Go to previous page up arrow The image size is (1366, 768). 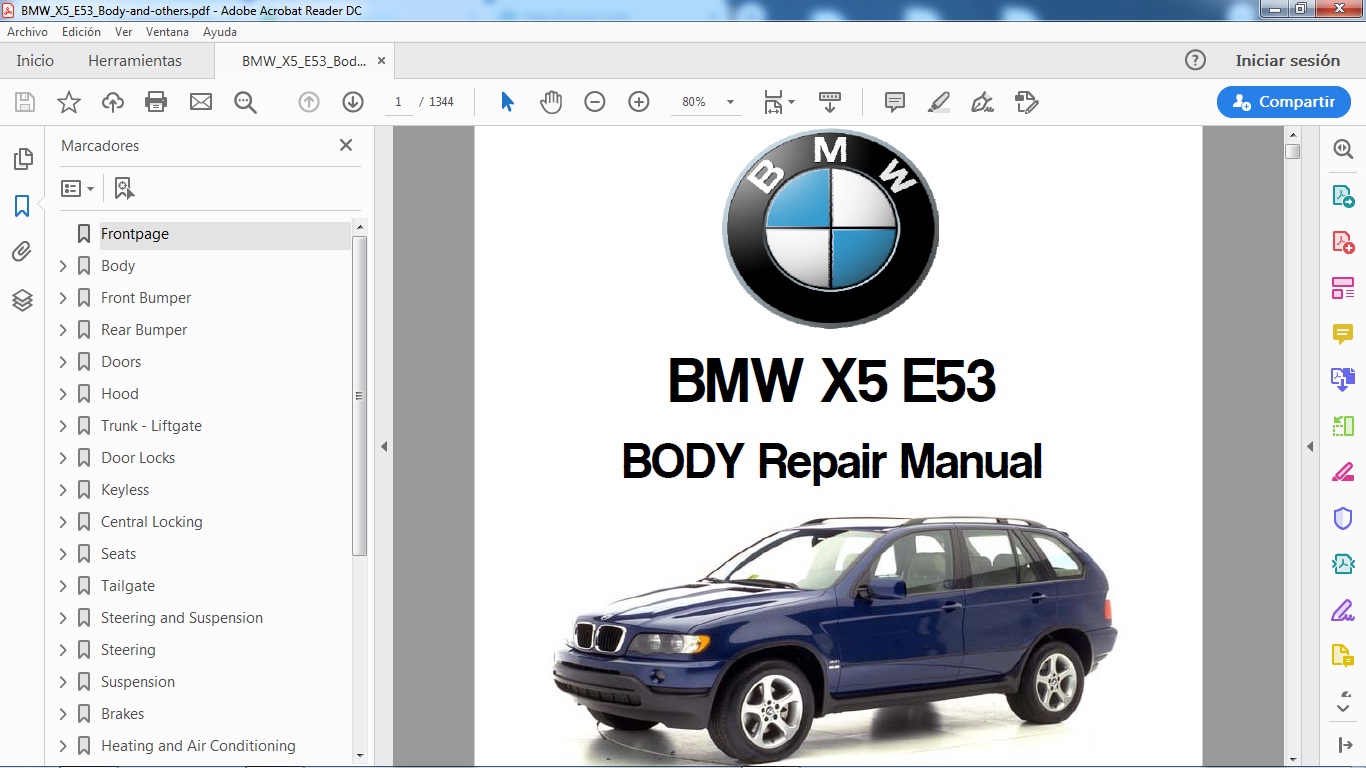point(309,102)
